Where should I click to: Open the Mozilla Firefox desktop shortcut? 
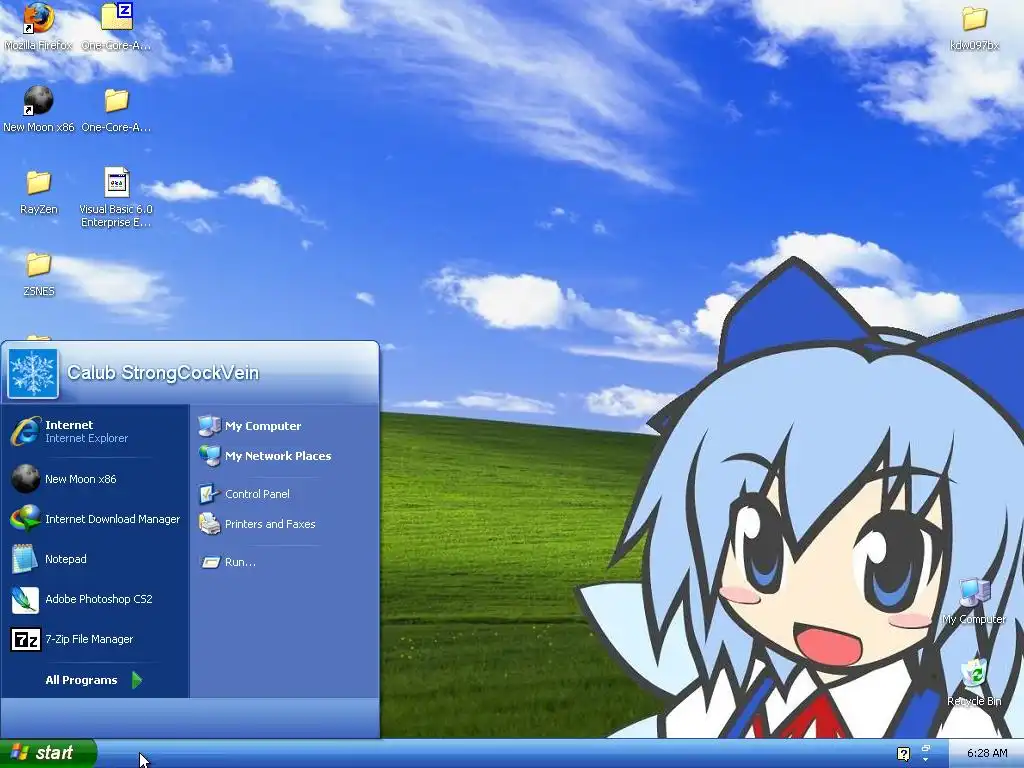[39, 27]
